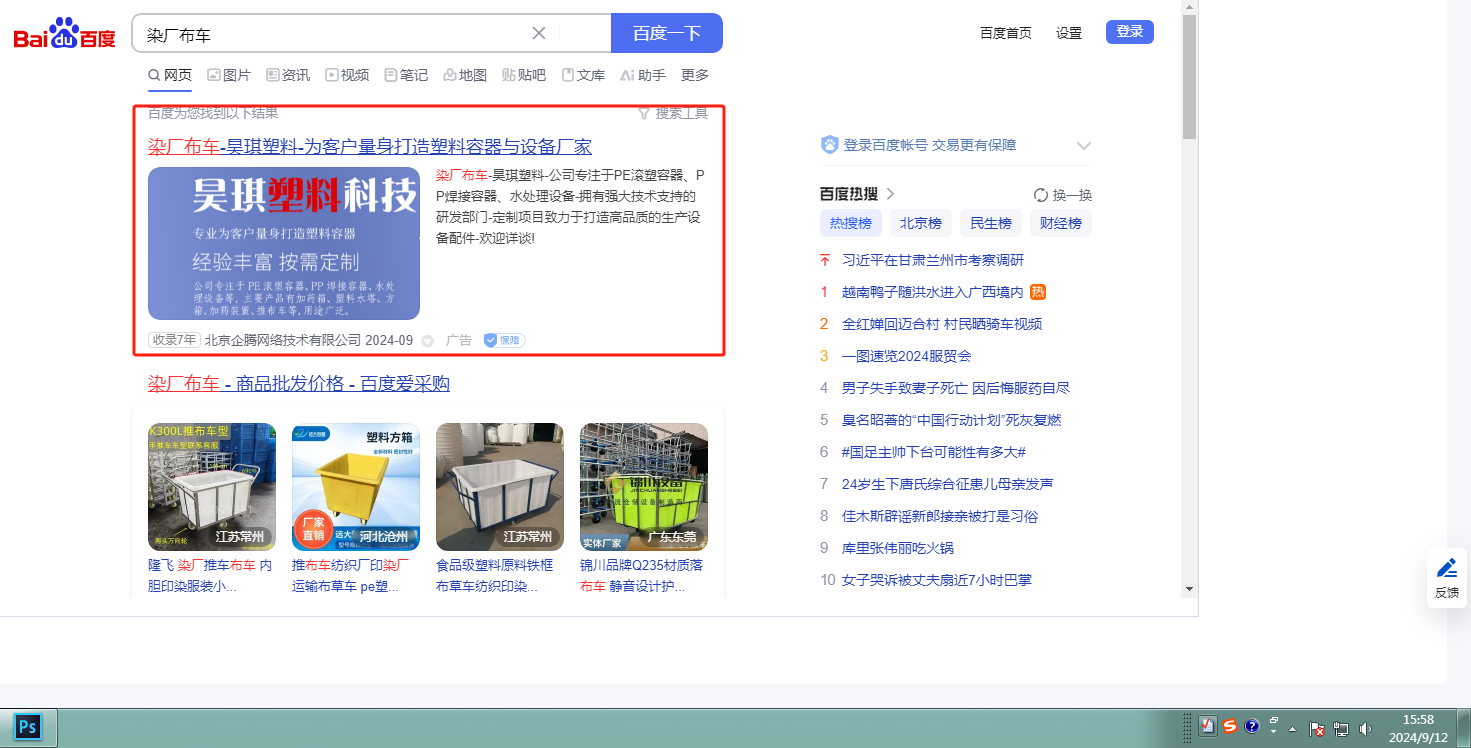Viewport: 1471px width, 748px height.
Task: Open hot search 库里张伟丽吃火锅
Action: point(898,548)
